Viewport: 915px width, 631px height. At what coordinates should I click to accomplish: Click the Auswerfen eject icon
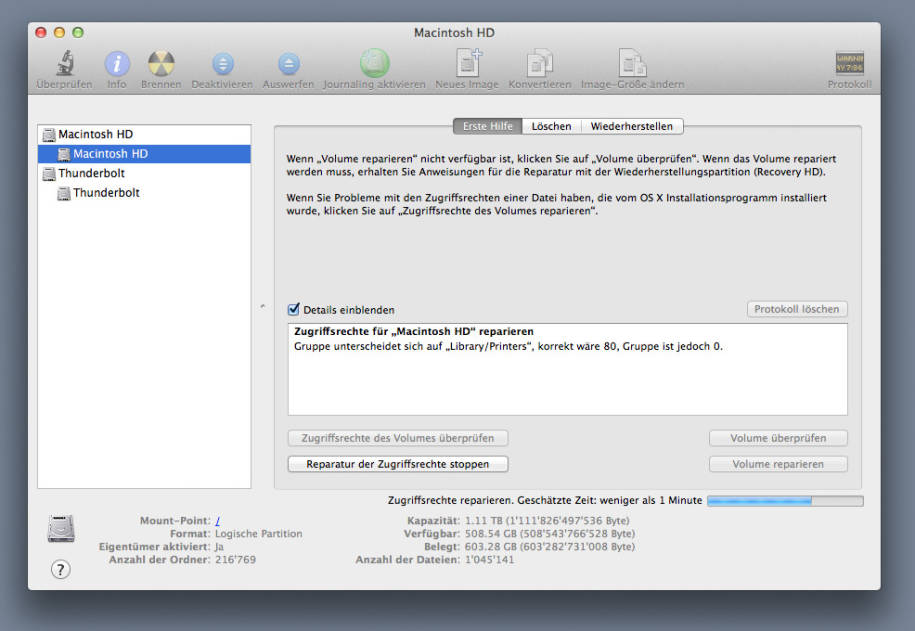pyautogui.click(x=288, y=64)
